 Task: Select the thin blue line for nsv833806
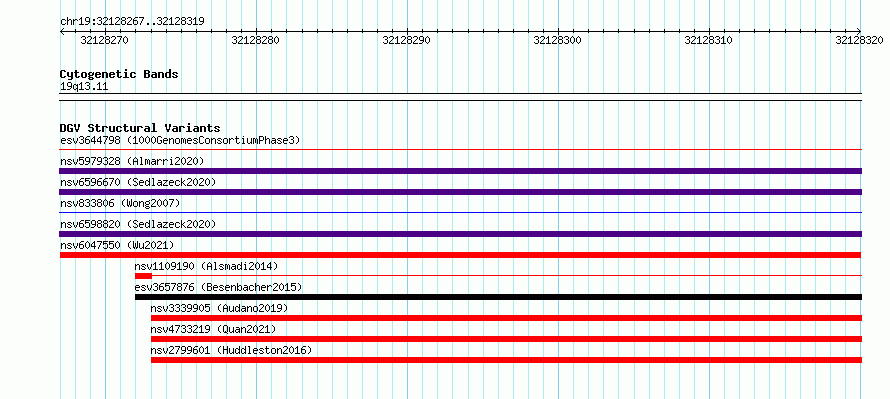(x=461, y=213)
